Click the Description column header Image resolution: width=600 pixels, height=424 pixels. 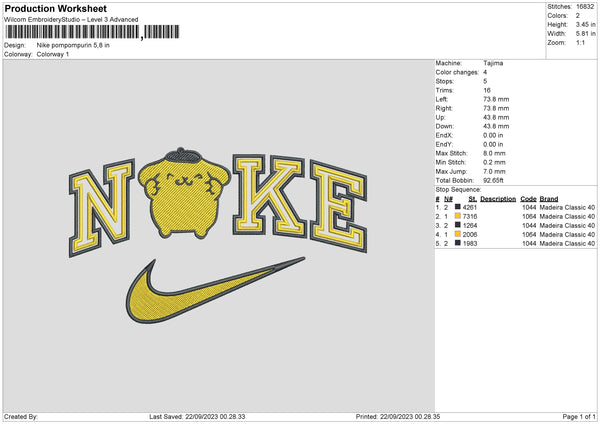coord(498,199)
